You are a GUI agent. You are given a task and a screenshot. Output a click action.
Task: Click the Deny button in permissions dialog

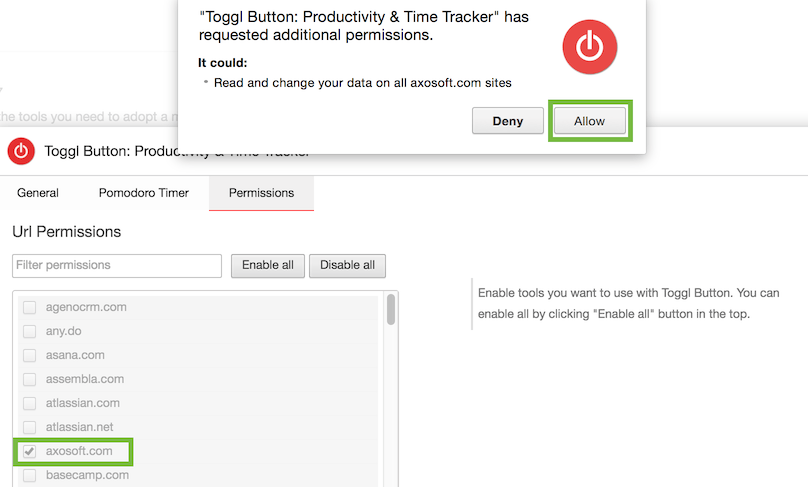[508, 121]
